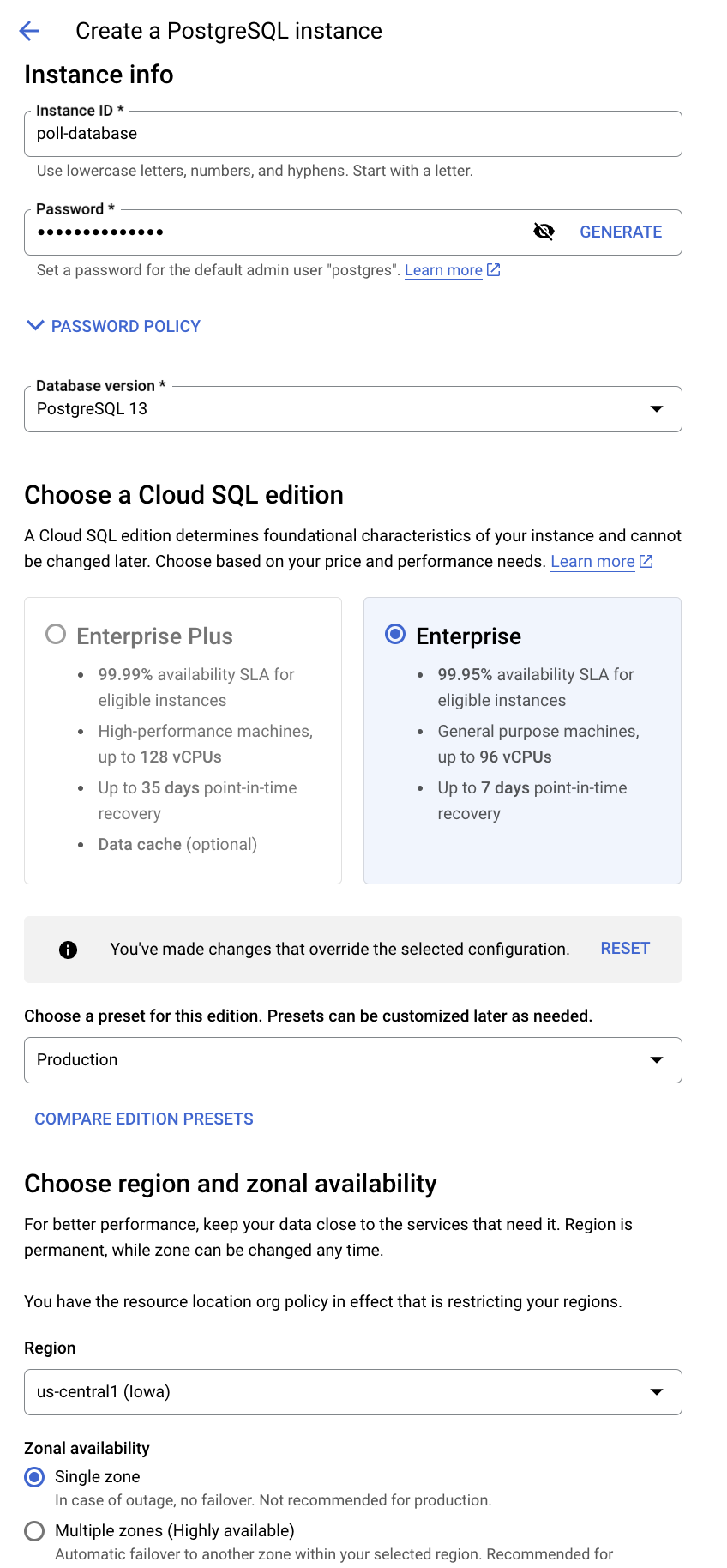This screenshot has height=1568, width=727.
Task: Expand the PASSWORD POLICY section
Action: [x=114, y=326]
